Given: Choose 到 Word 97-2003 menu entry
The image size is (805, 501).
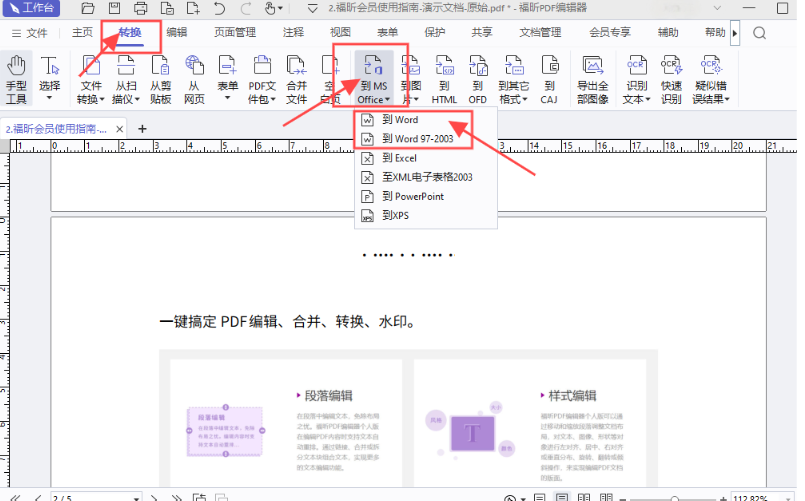Looking at the screenshot, I should tap(426, 139).
